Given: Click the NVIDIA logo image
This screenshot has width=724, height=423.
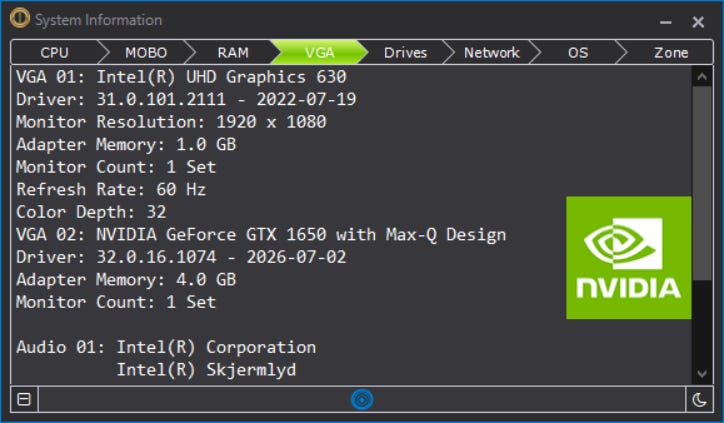Looking at the screenshot, I should [x=628, y=258].
